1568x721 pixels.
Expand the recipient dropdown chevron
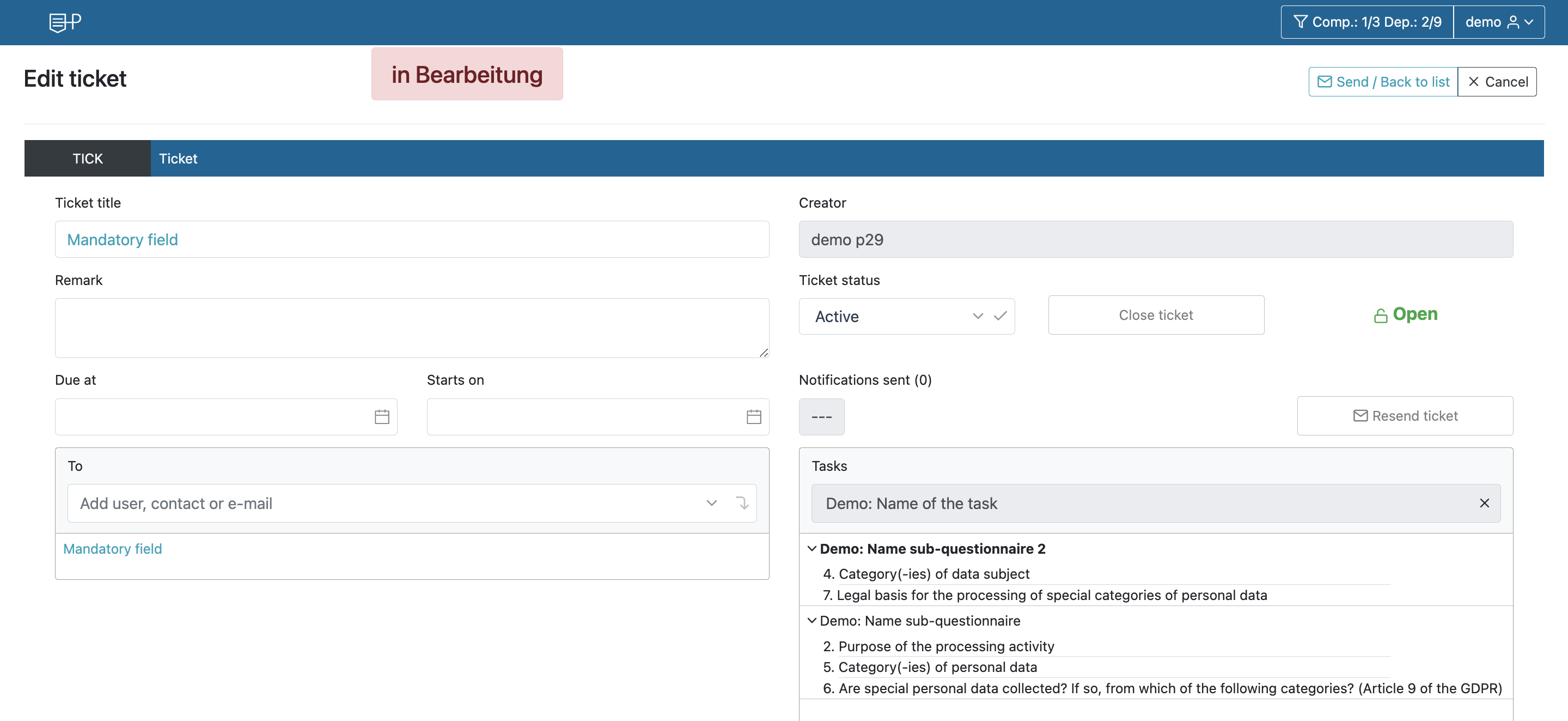712,503
